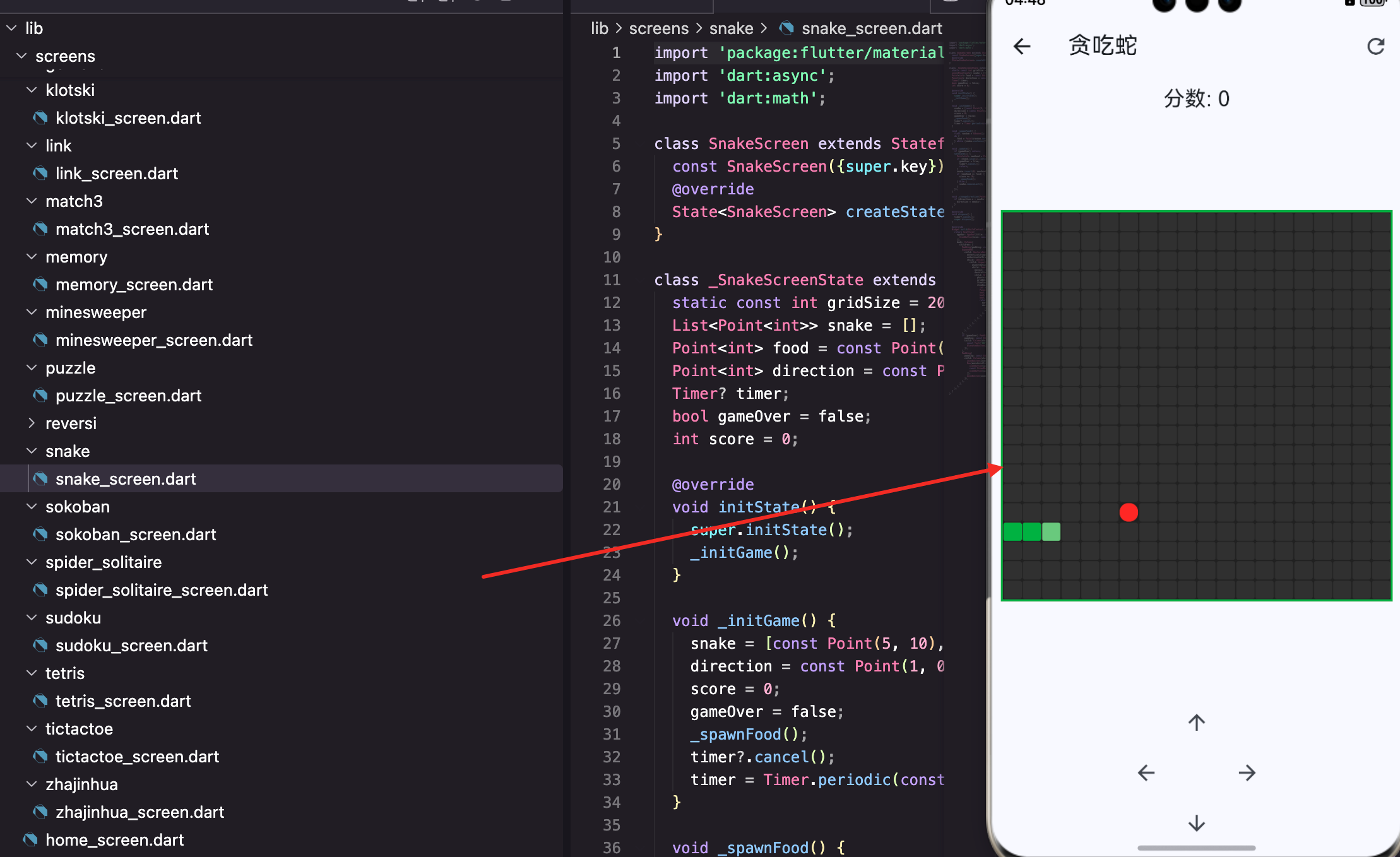Image resolution: width=1400 pixels, height=857 pixels.
Task: Click the screens breadcrumb segment
Action: tap(658, 28)
